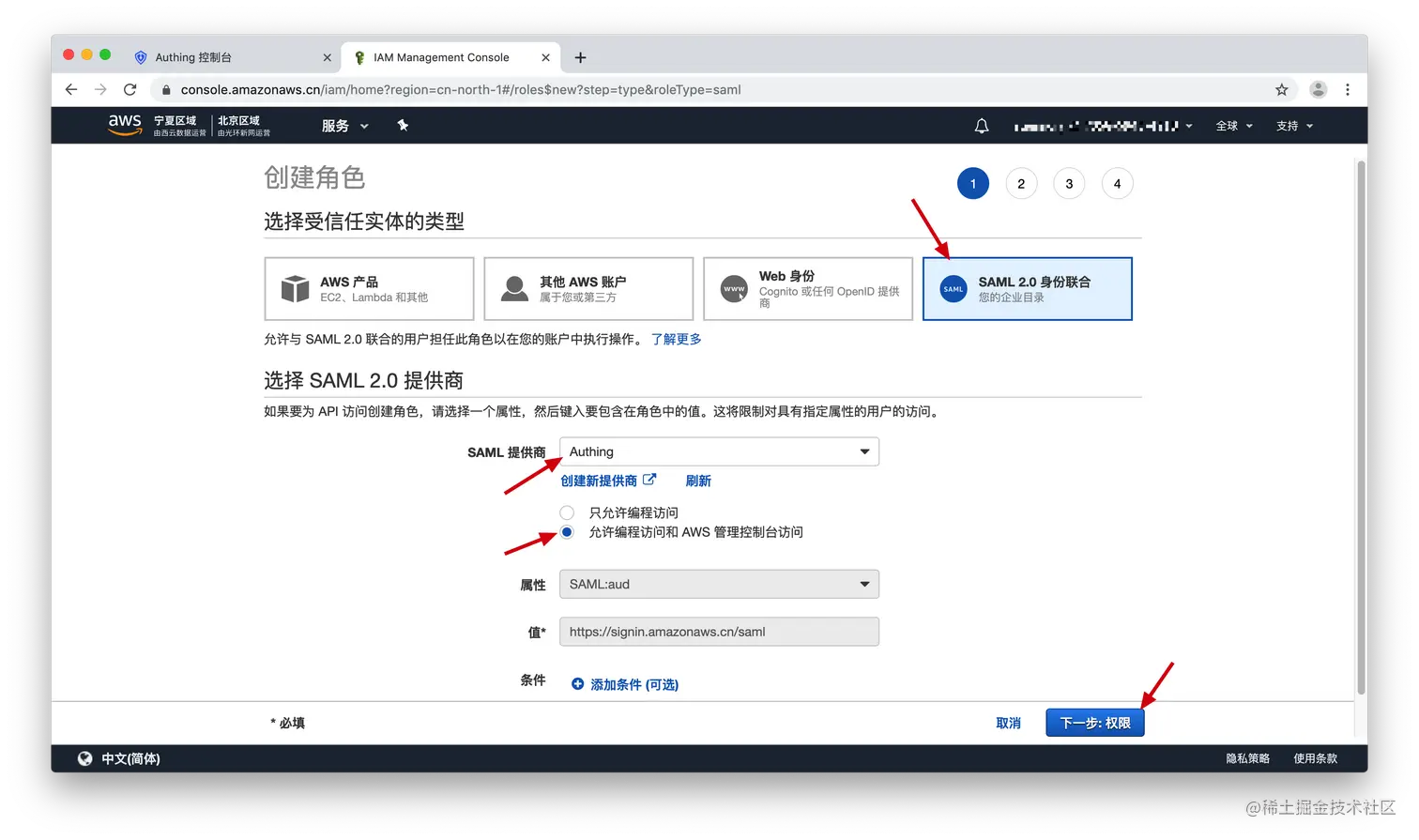Viewport: 1419px width, 840px height.
Task: Click the browser address bar URL
Action: (461, 90)
